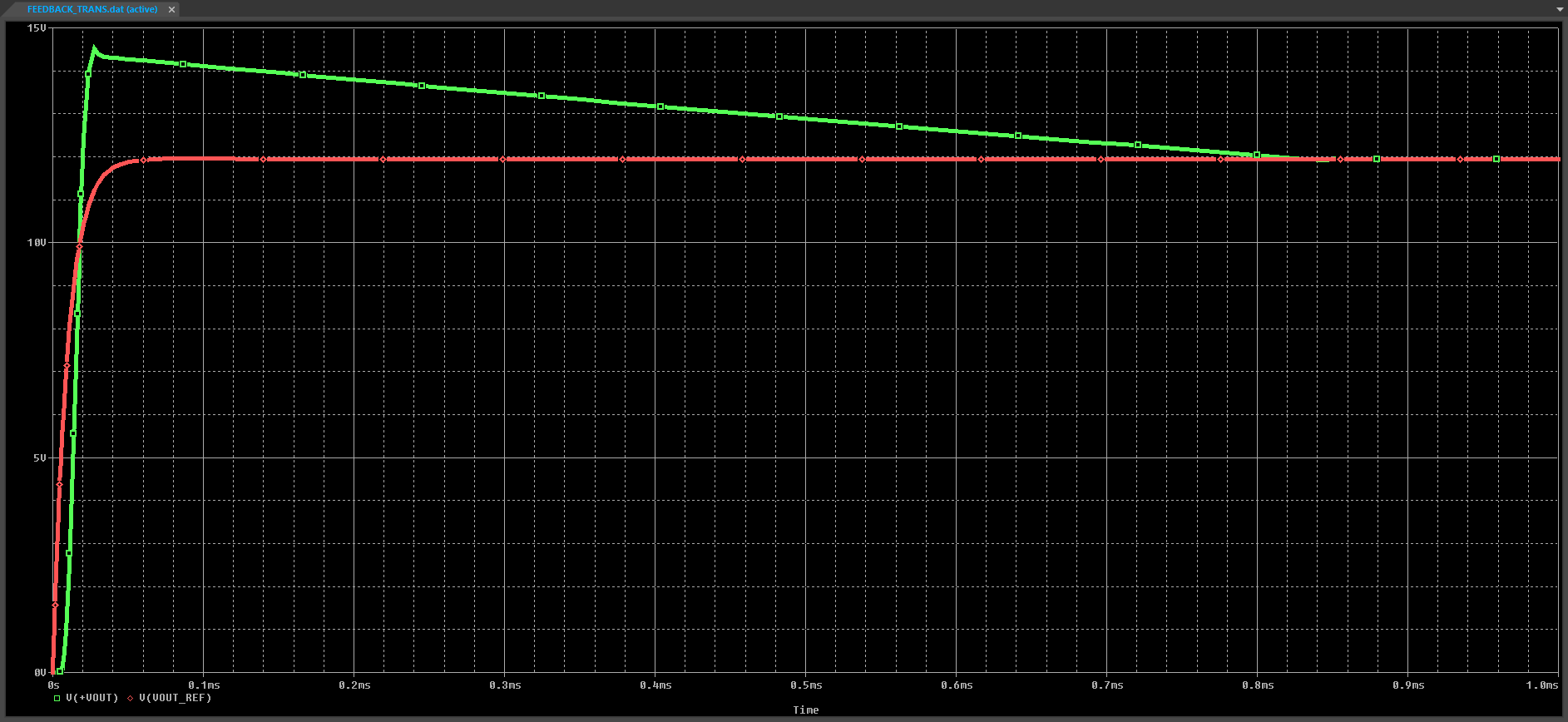
Task: Click the green trace peak near 14.5V
Action: (x=94, y=48)
